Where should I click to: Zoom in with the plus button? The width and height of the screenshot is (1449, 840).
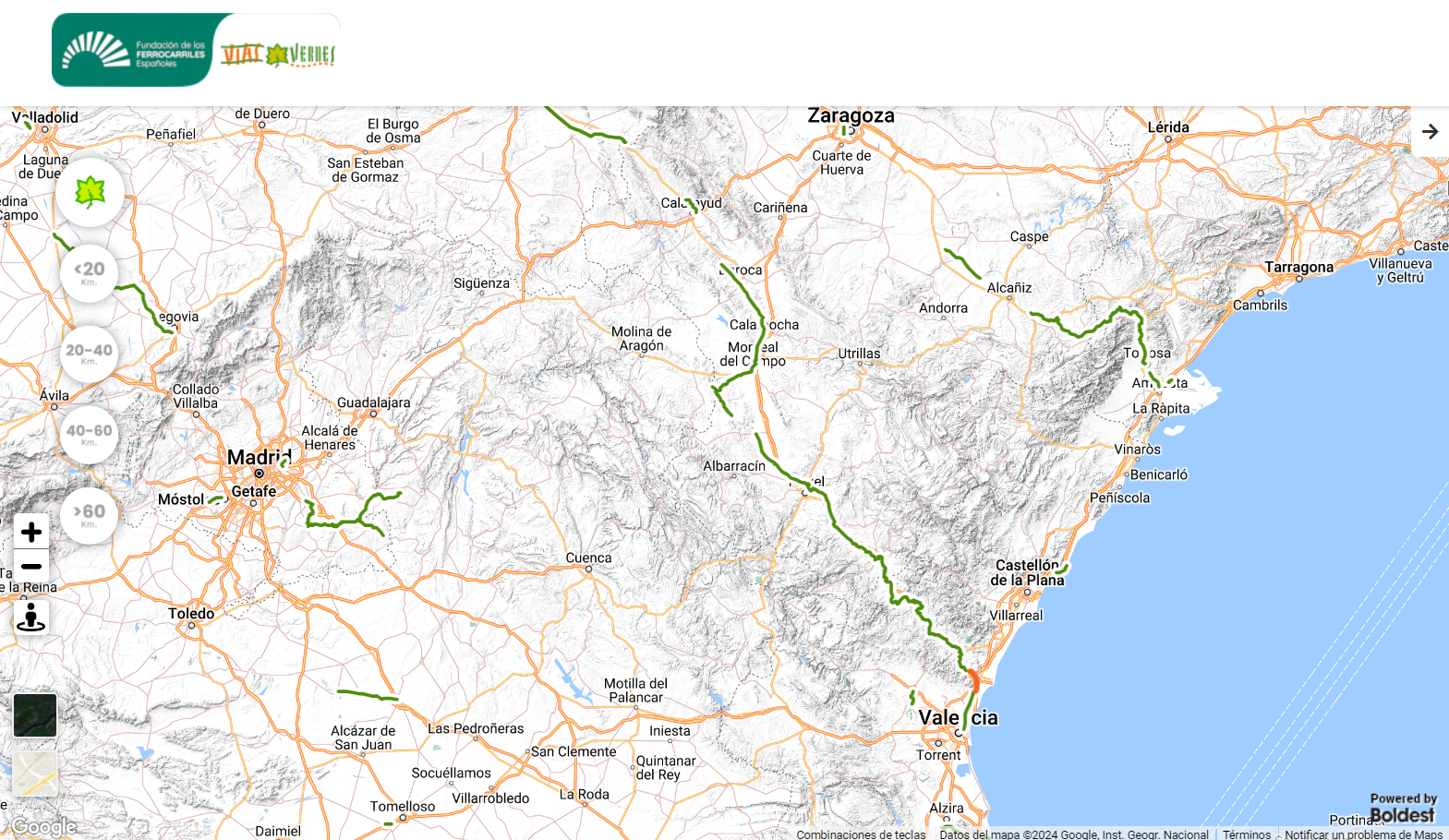coord(31,533)
